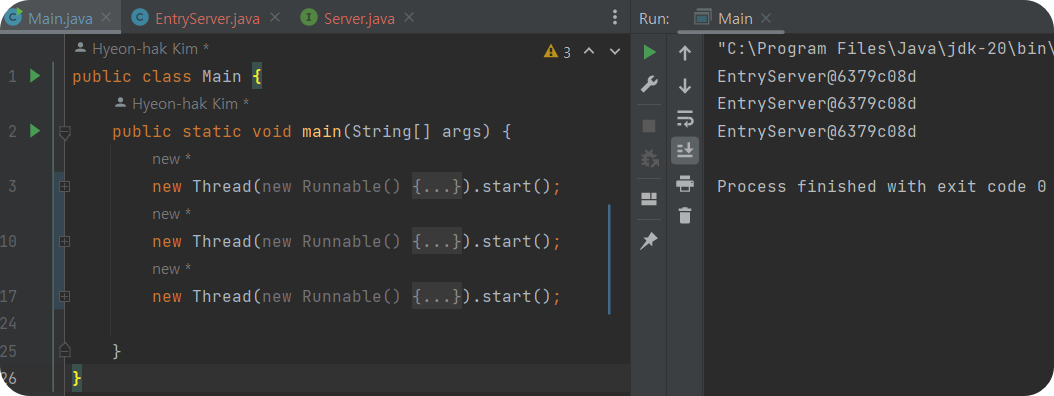Pin the Run tab
The width and height of the screenshot is (1054, 396).
(649, 241)
